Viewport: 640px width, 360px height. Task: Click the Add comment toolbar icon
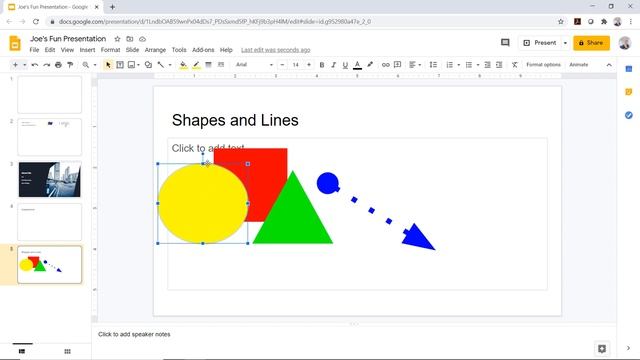[398, 65]
